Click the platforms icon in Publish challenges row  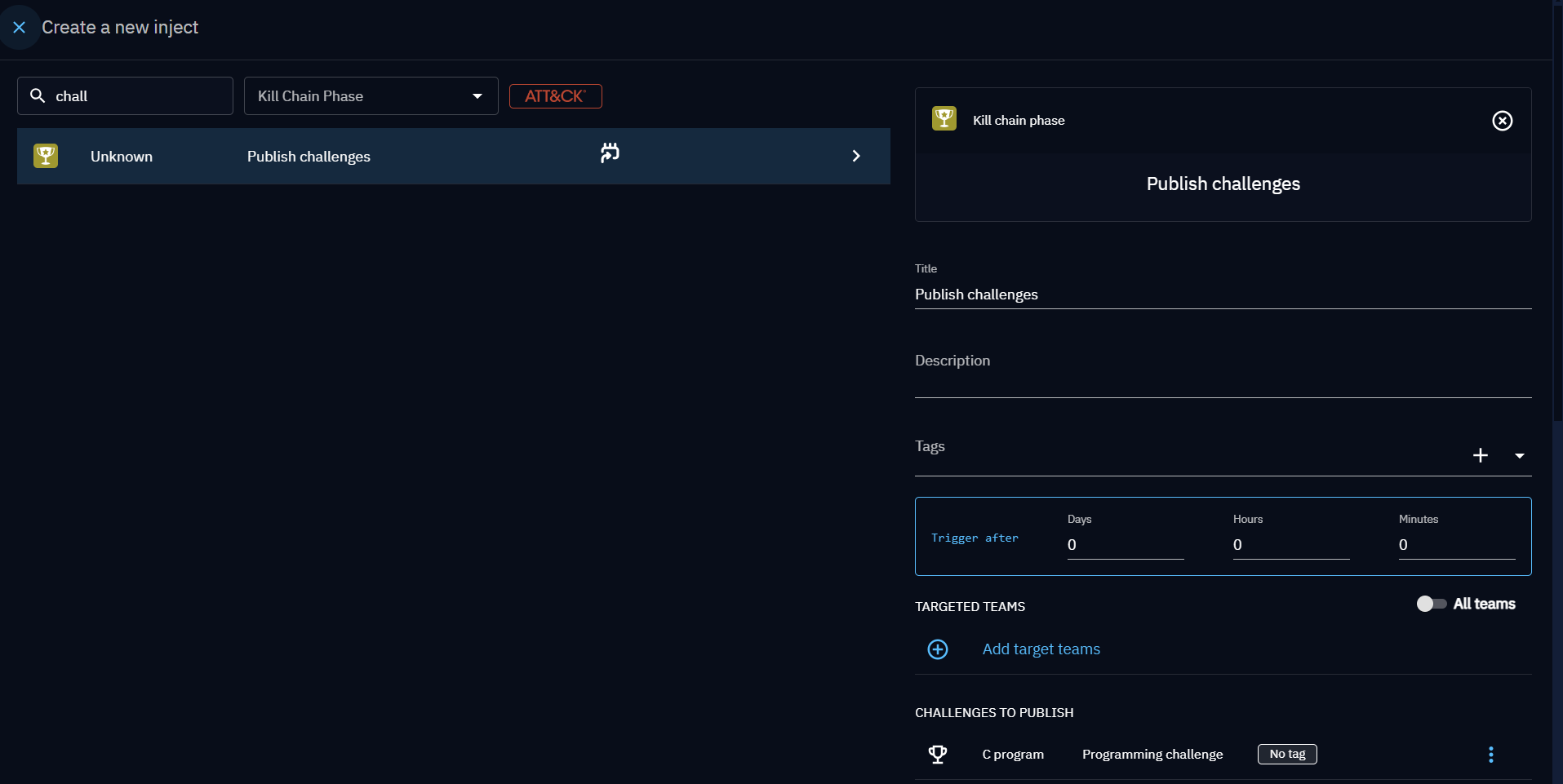click(610, 153)
